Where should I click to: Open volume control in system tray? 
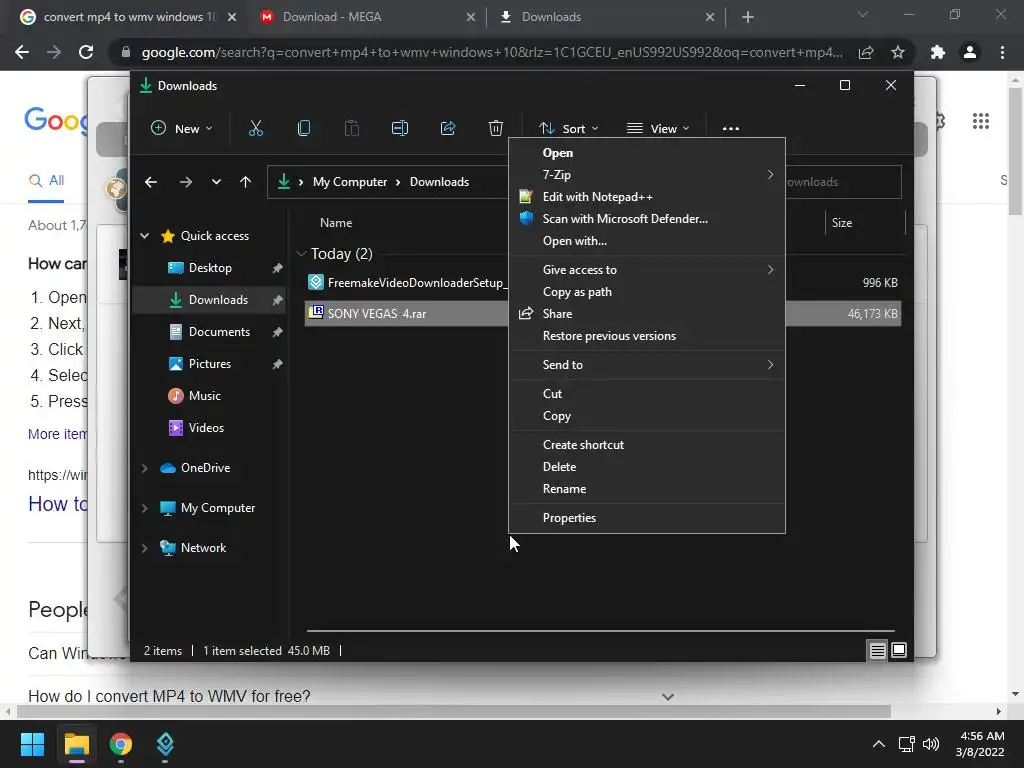[x=931, y=744]
